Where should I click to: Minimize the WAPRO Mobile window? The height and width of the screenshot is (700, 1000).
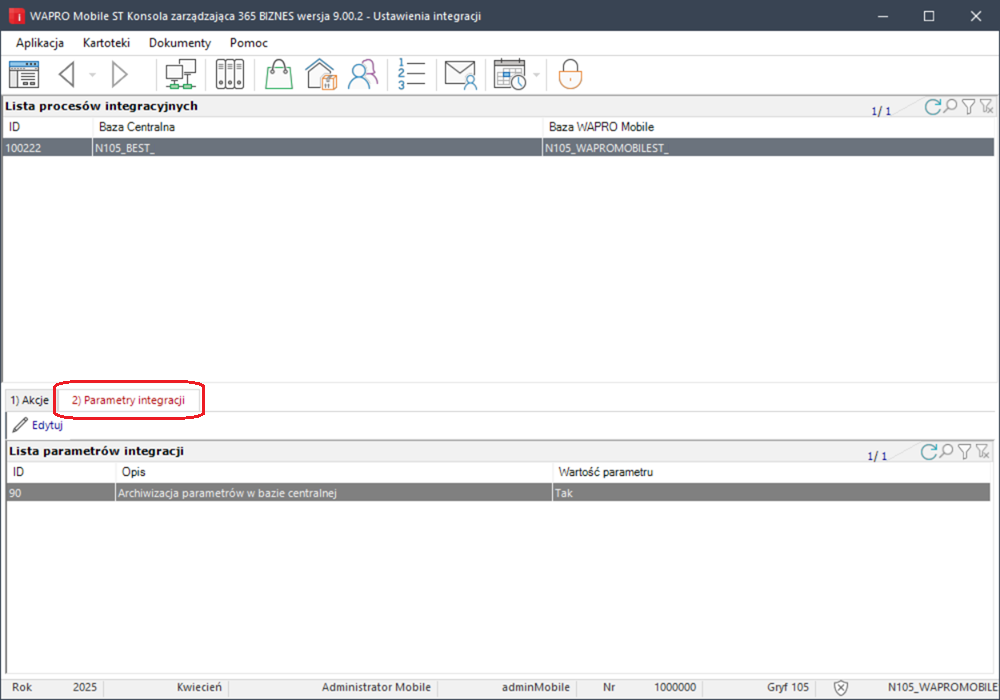(x=883, y=16)
